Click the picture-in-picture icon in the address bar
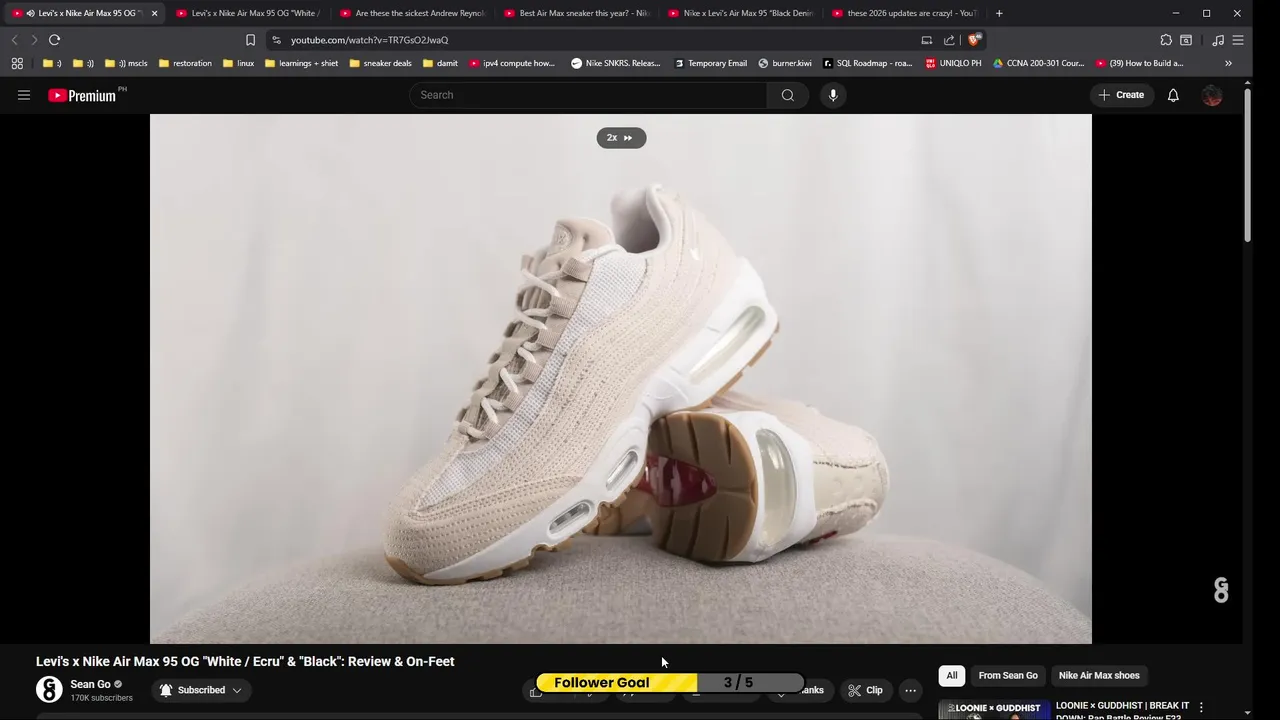Viewport: 1280px width, 720px height. pos(927,40)
